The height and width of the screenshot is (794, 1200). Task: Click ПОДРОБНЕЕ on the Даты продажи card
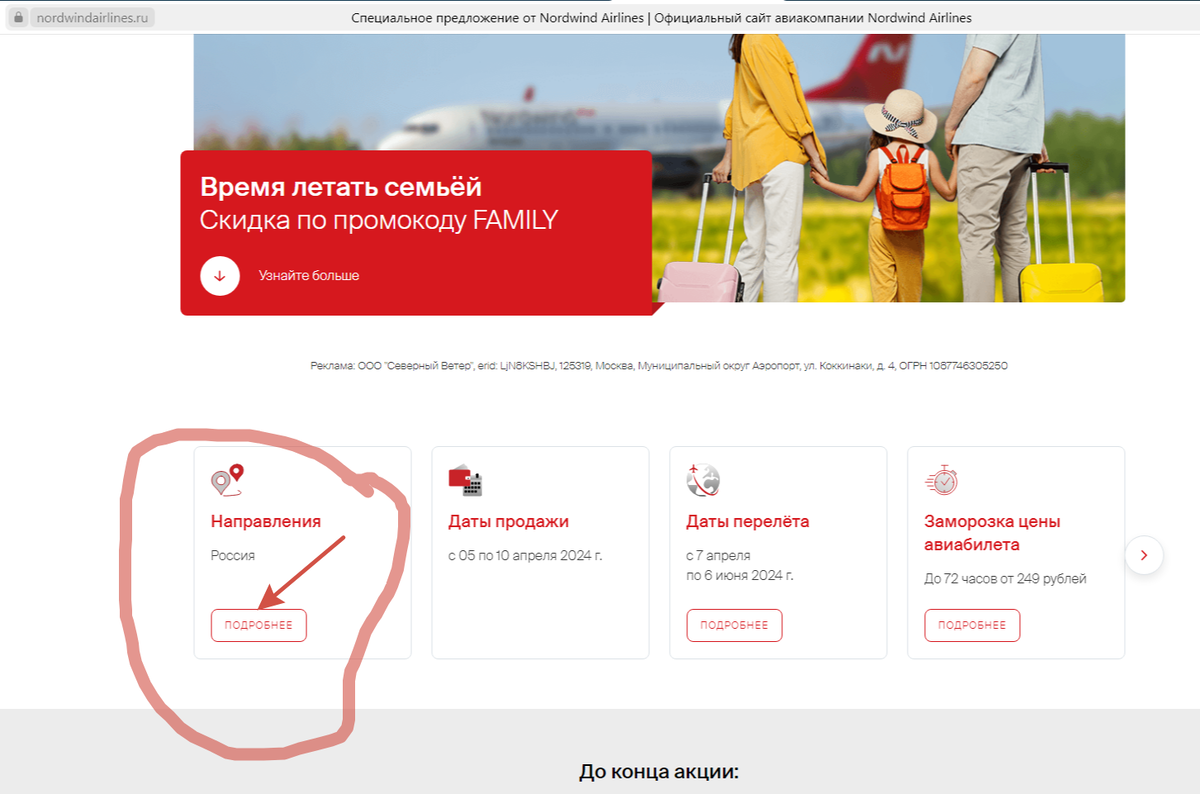pyautogui.click(x=496, y=625)
